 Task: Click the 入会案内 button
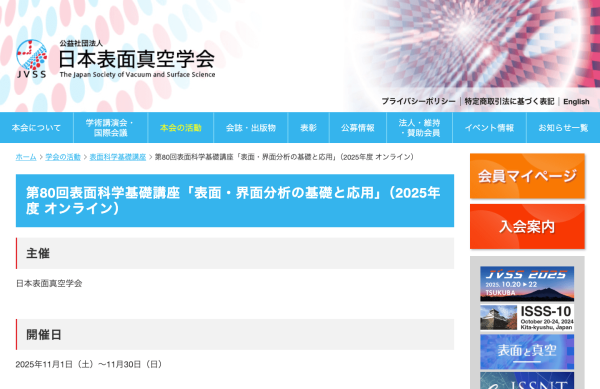point(527,226)
